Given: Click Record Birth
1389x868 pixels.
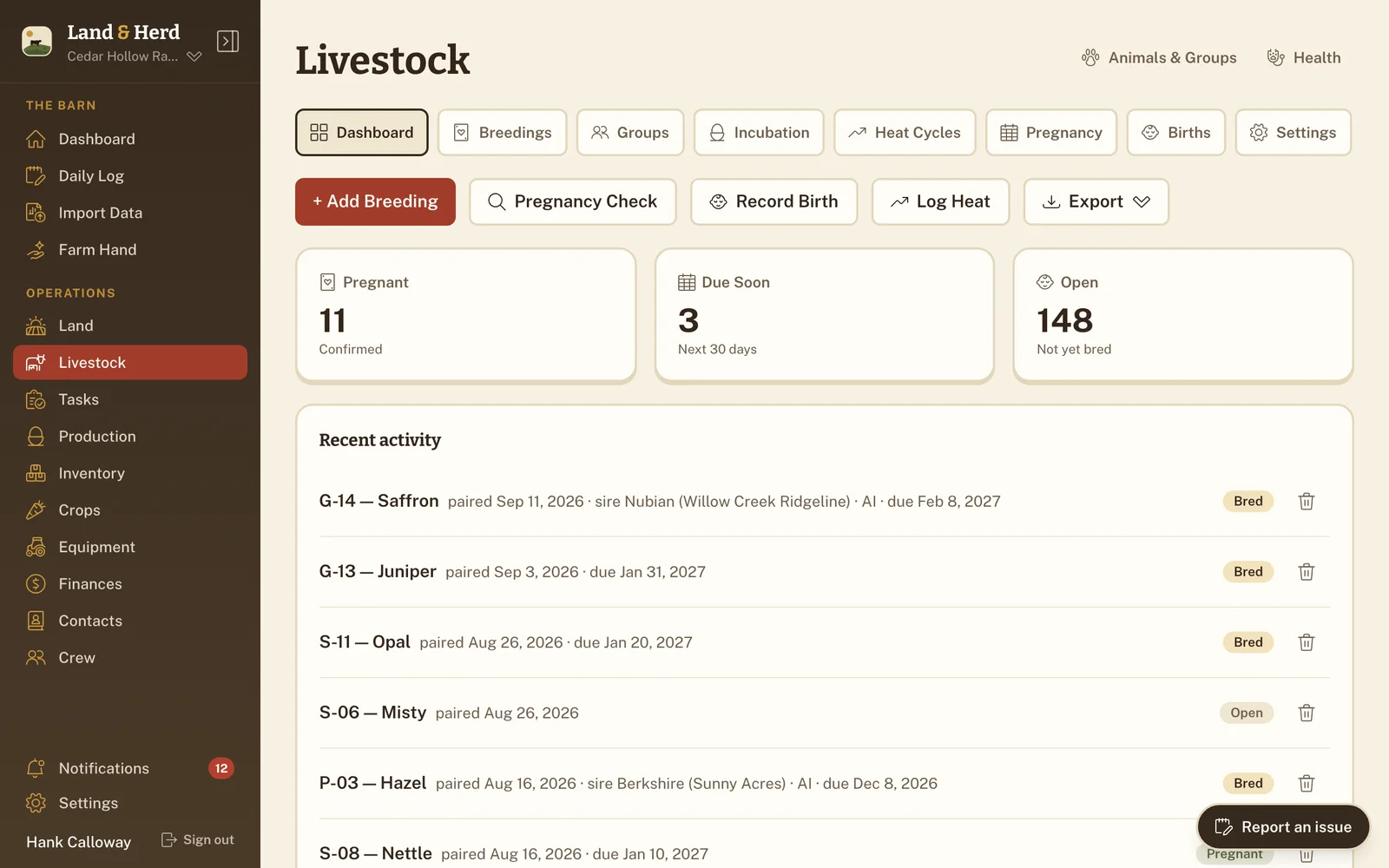Looking at the screenshot, I should click(774, 201).
